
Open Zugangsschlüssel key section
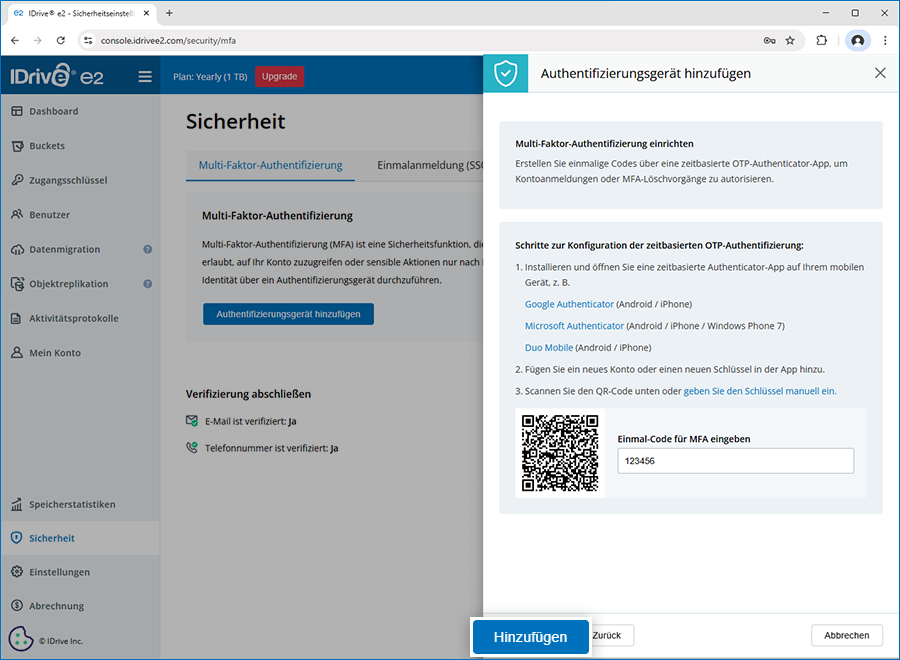click(x=68, y=180)
